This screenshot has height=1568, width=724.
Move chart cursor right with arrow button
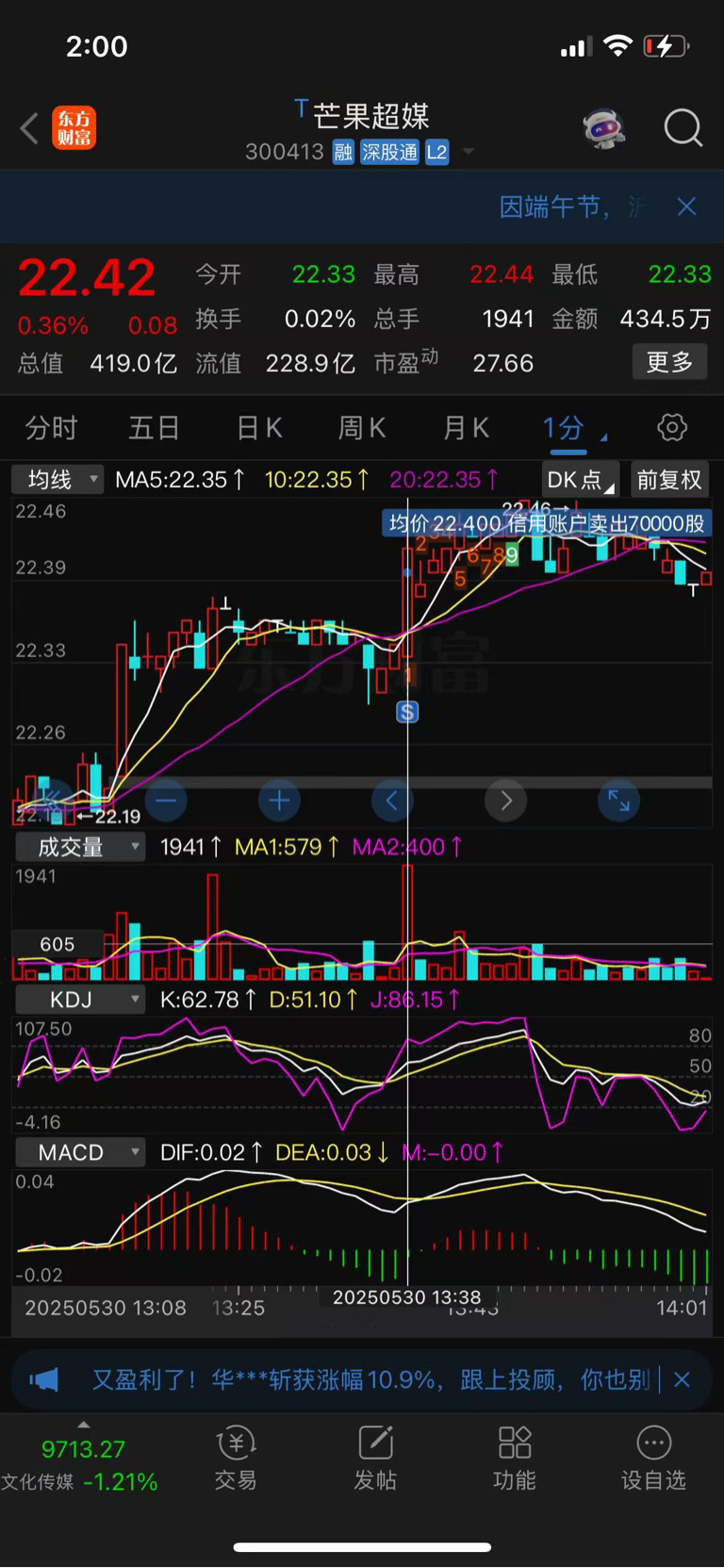click(x=506, y=801)
